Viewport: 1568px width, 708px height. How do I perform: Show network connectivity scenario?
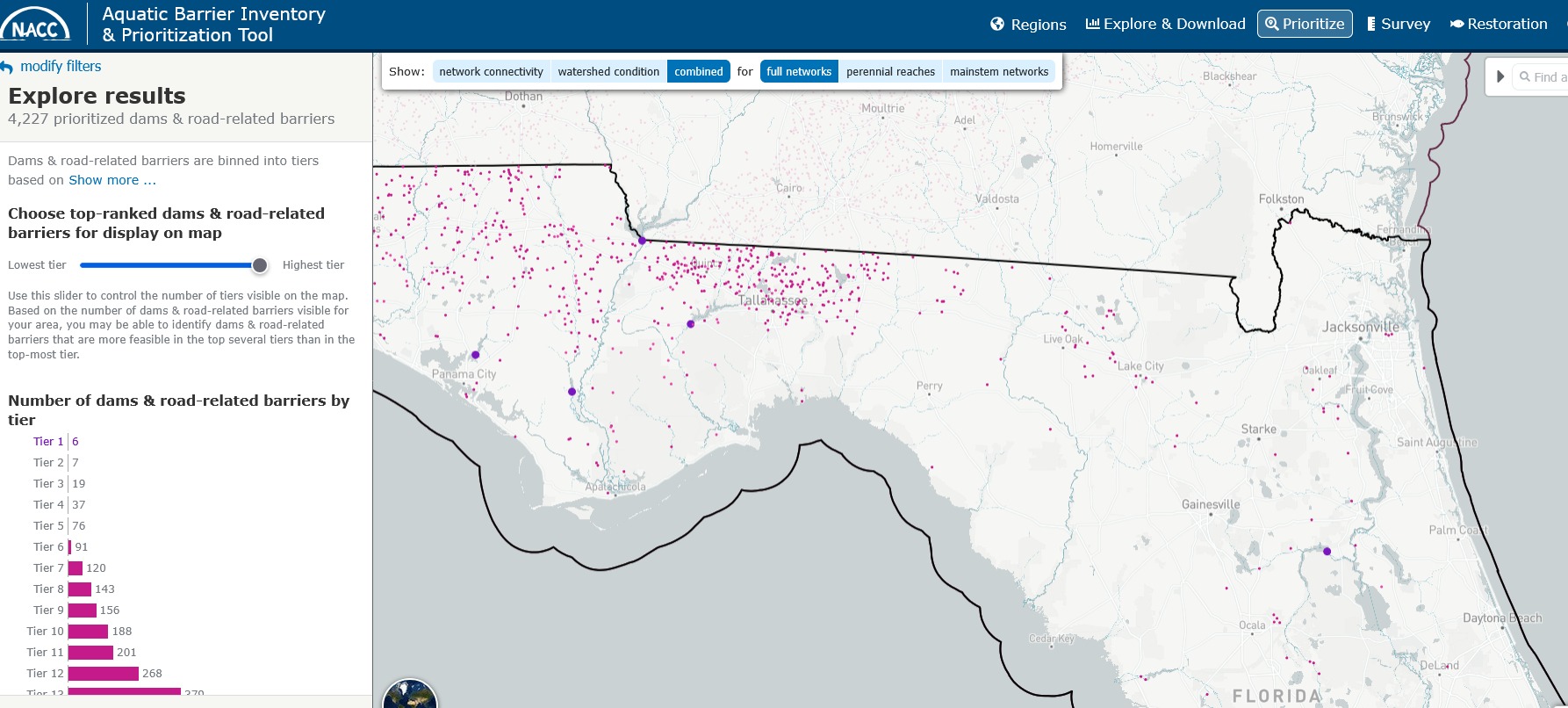(x=491, y=72)
